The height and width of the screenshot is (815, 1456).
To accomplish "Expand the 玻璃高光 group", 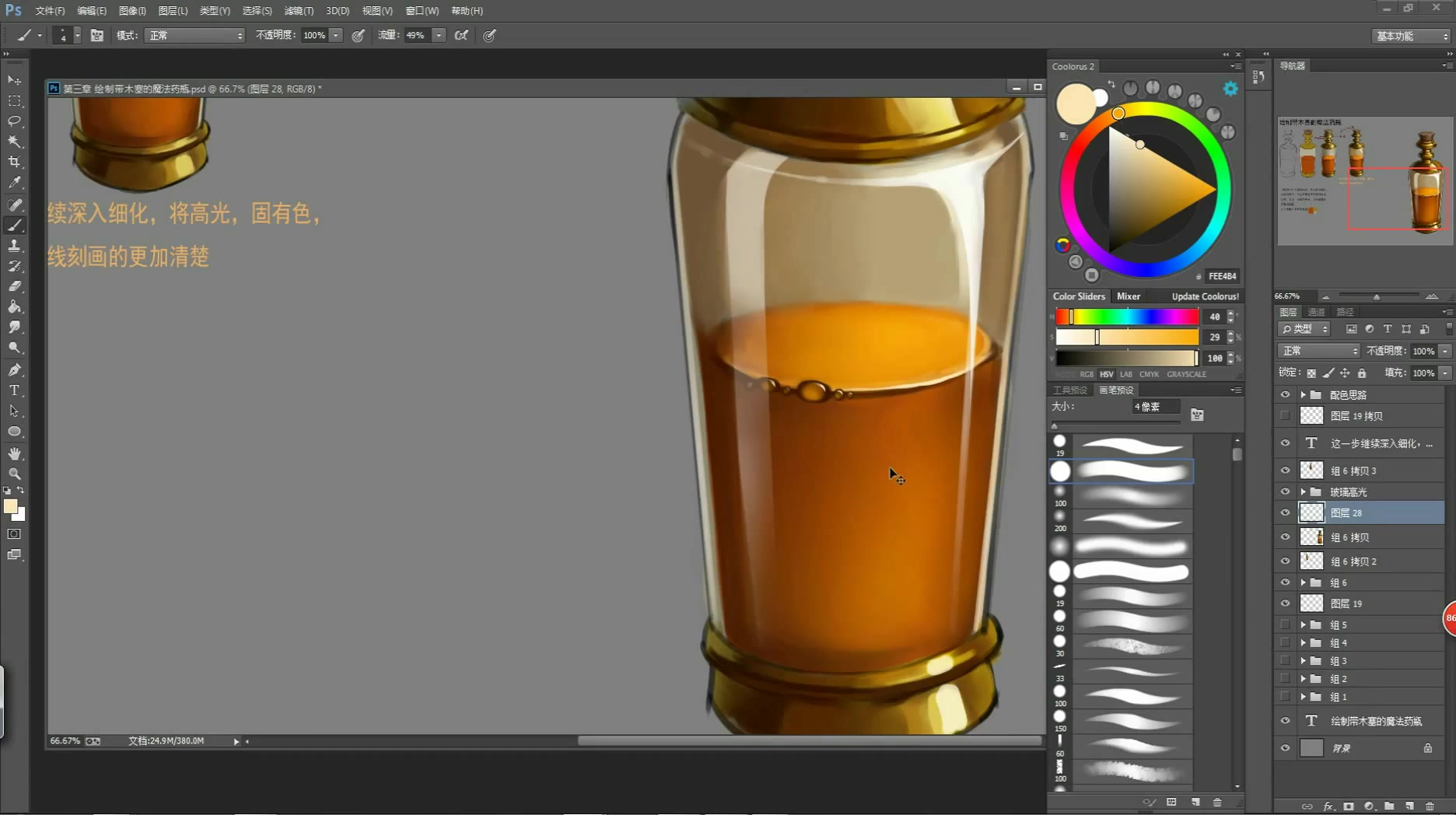I will point(1303,491).
